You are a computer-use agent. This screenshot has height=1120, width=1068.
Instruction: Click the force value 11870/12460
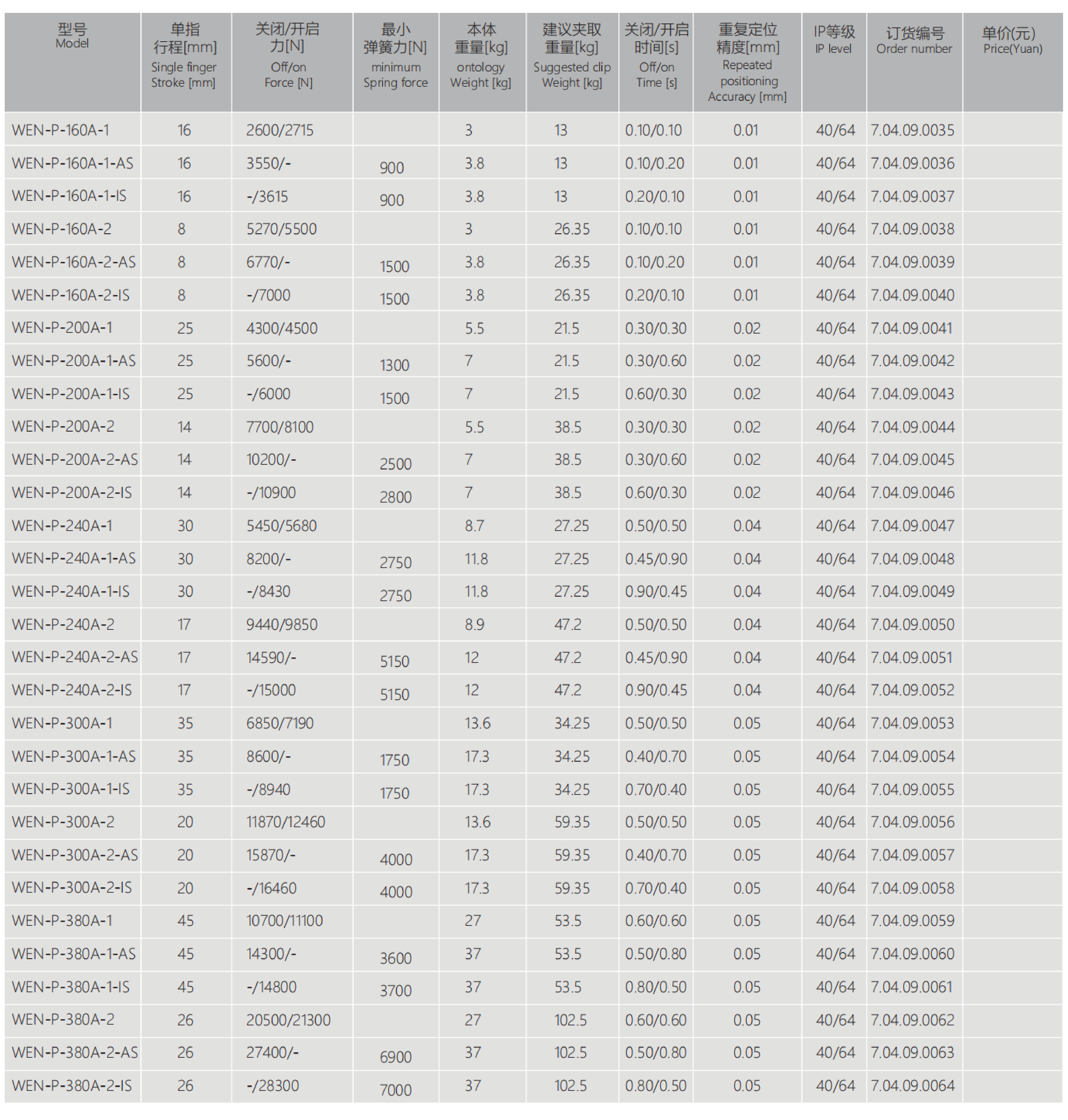click(285, 822)
